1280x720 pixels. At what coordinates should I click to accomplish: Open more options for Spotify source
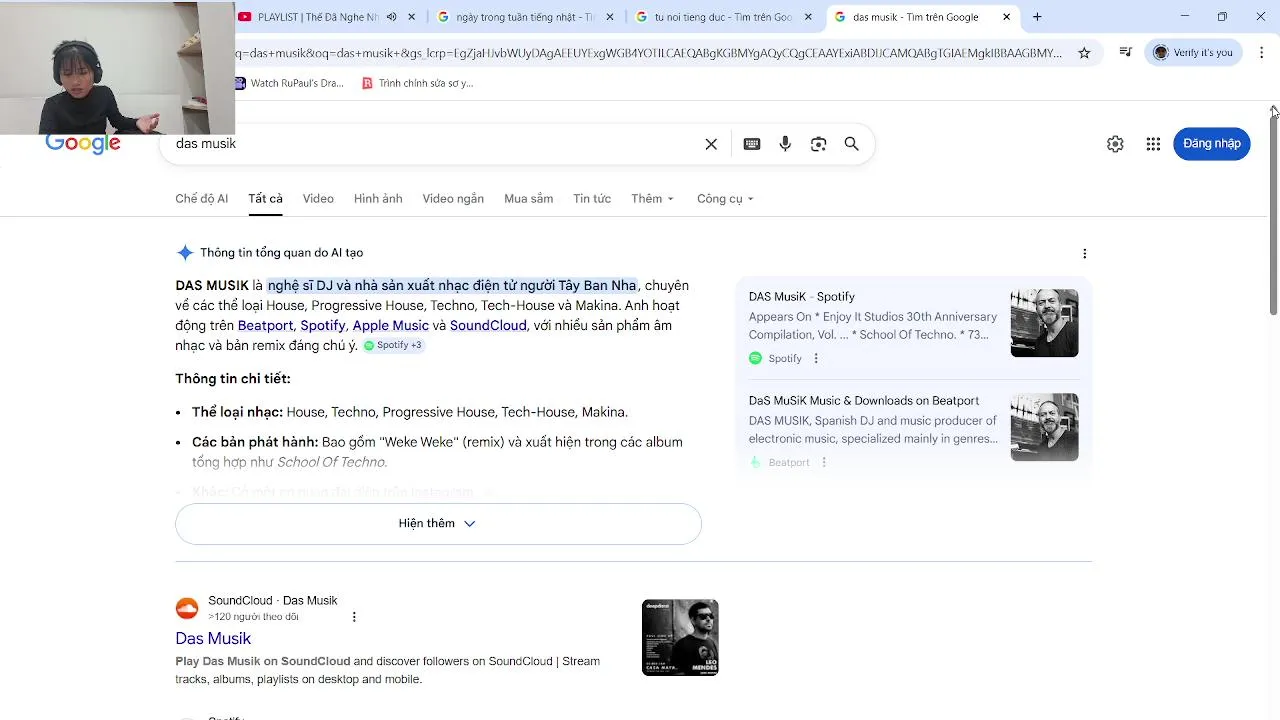click(816, 358)
